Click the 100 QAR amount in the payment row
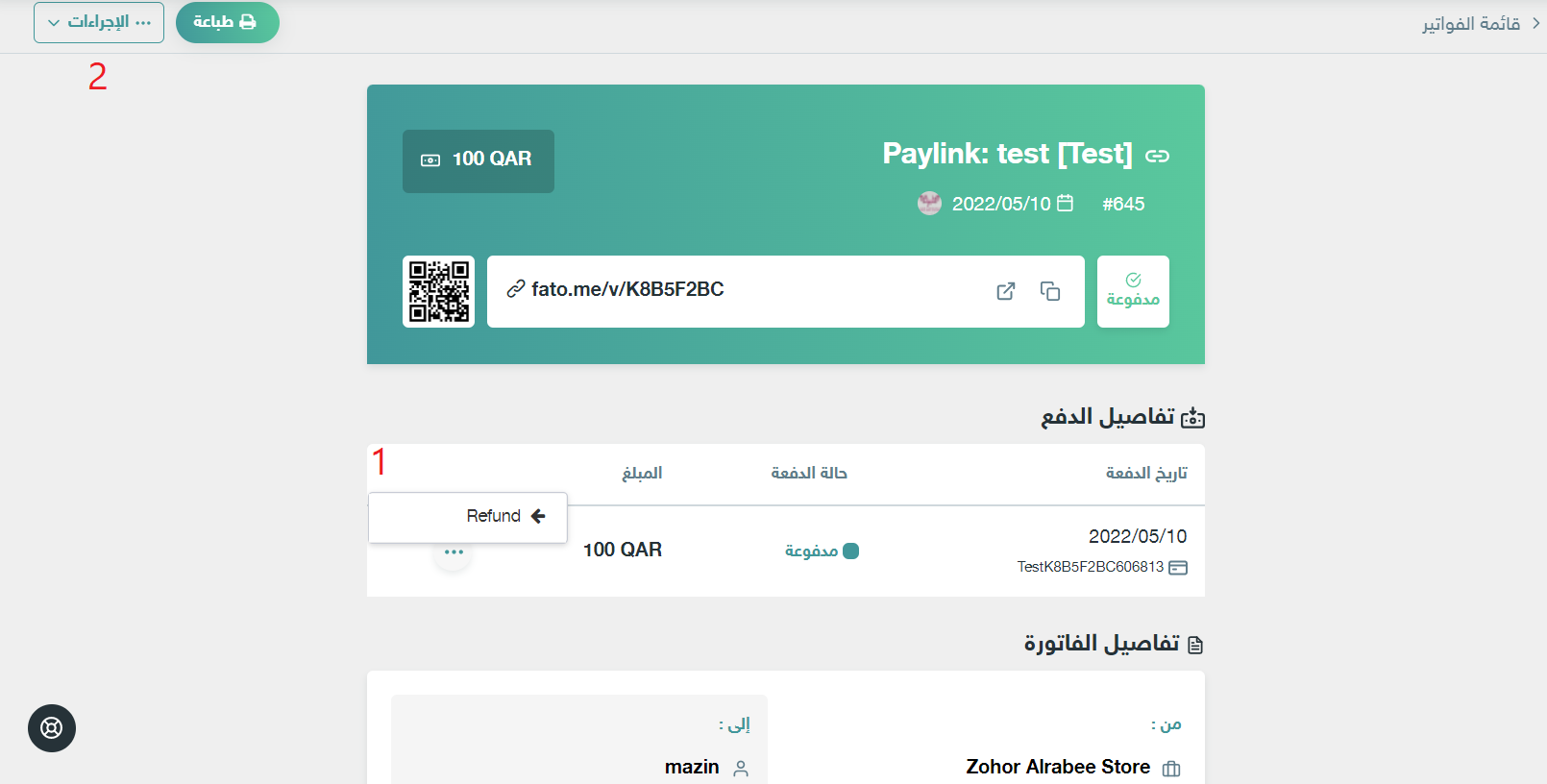The width and height of the screenshot is (1547, 784). (x=623, y=550)
